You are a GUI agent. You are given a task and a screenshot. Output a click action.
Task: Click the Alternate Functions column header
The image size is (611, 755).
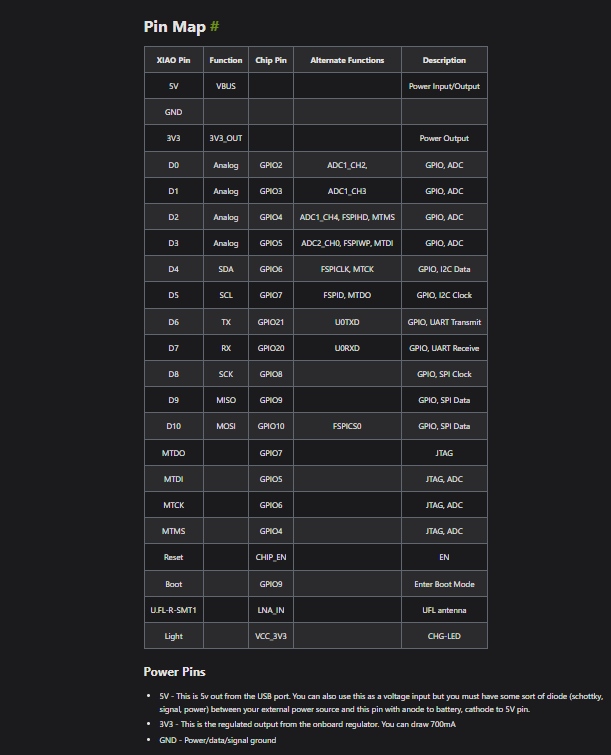[x=347, y=60]
